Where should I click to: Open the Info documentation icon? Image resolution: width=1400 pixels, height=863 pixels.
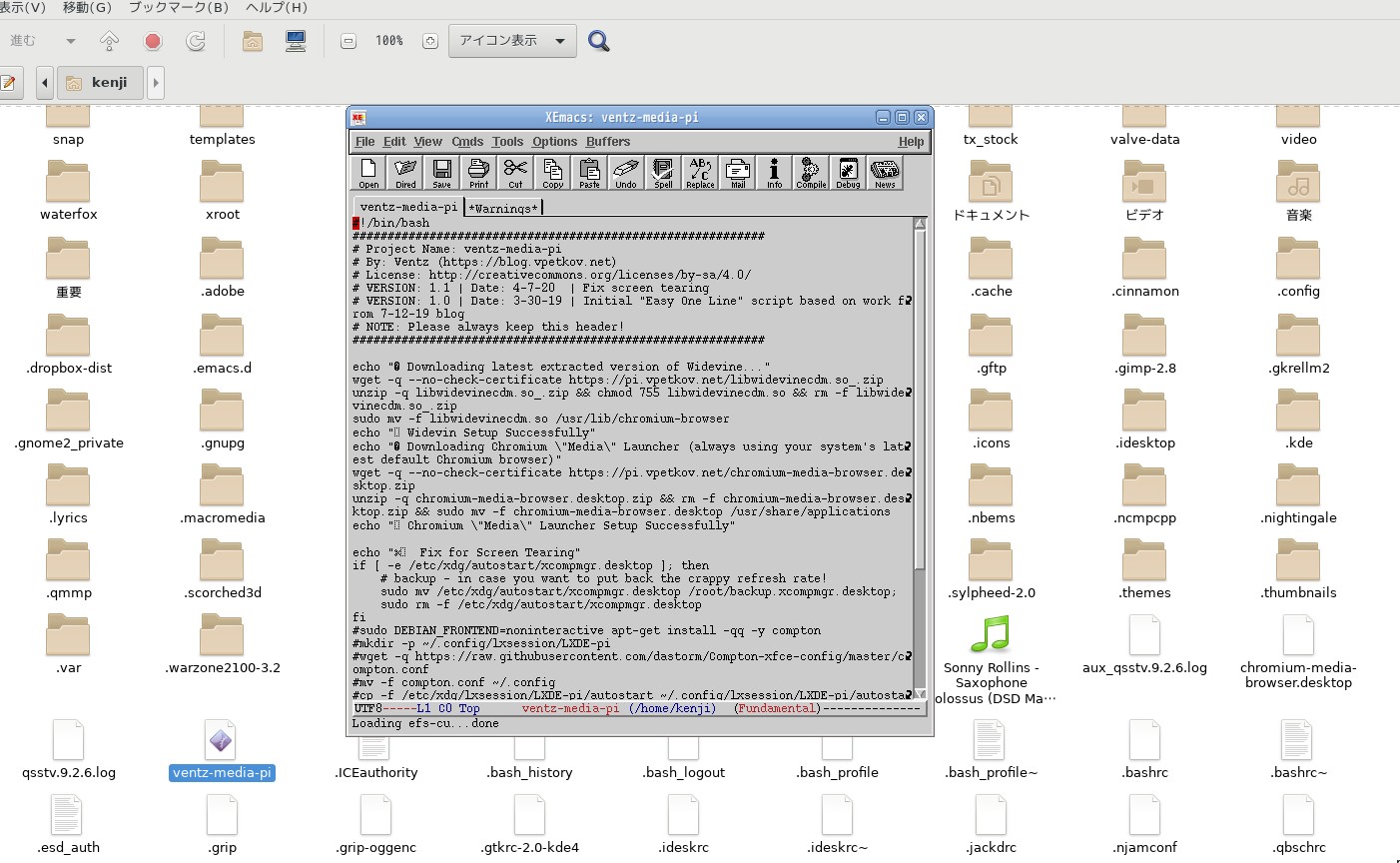click(774, 172)
